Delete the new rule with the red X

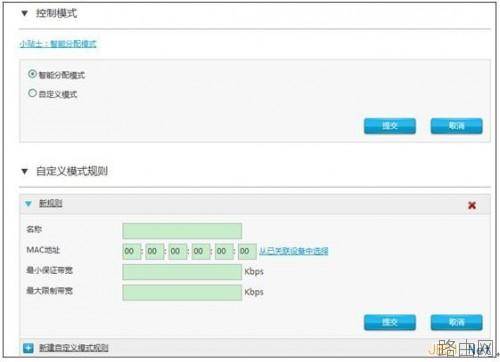click(472, 205)
